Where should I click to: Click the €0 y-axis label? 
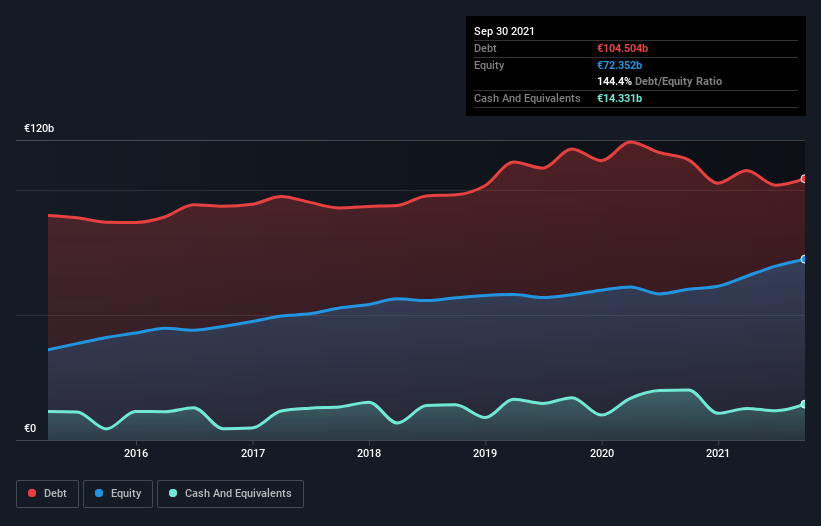click(x=30, y=428)
